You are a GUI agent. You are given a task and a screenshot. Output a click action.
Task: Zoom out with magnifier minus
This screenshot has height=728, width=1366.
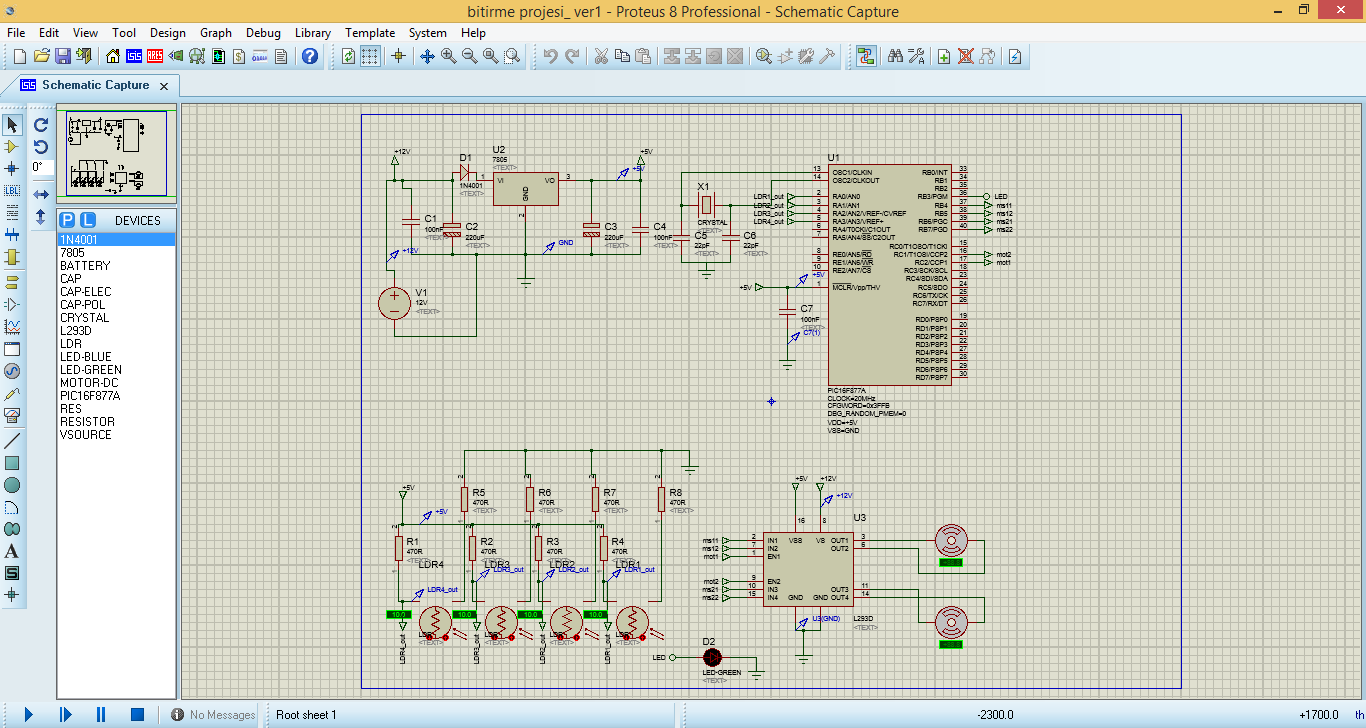469,56
